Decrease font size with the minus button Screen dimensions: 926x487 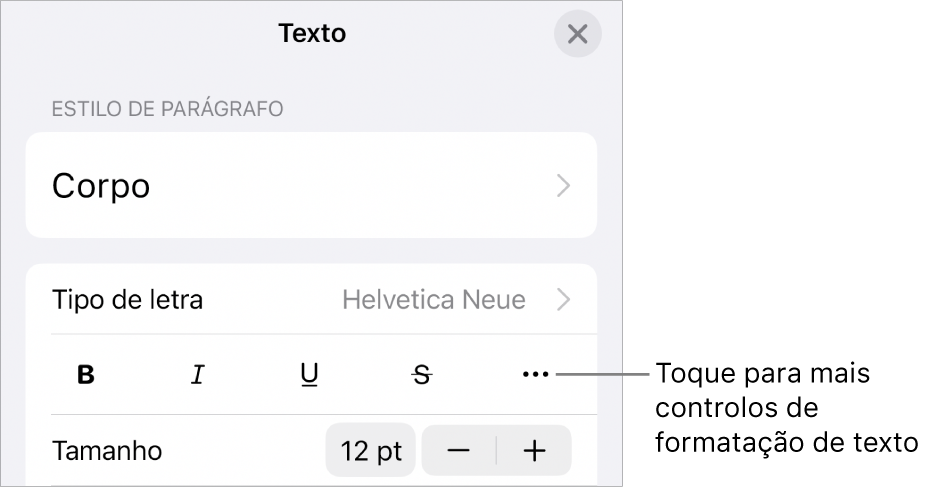(x=459, y=451)
